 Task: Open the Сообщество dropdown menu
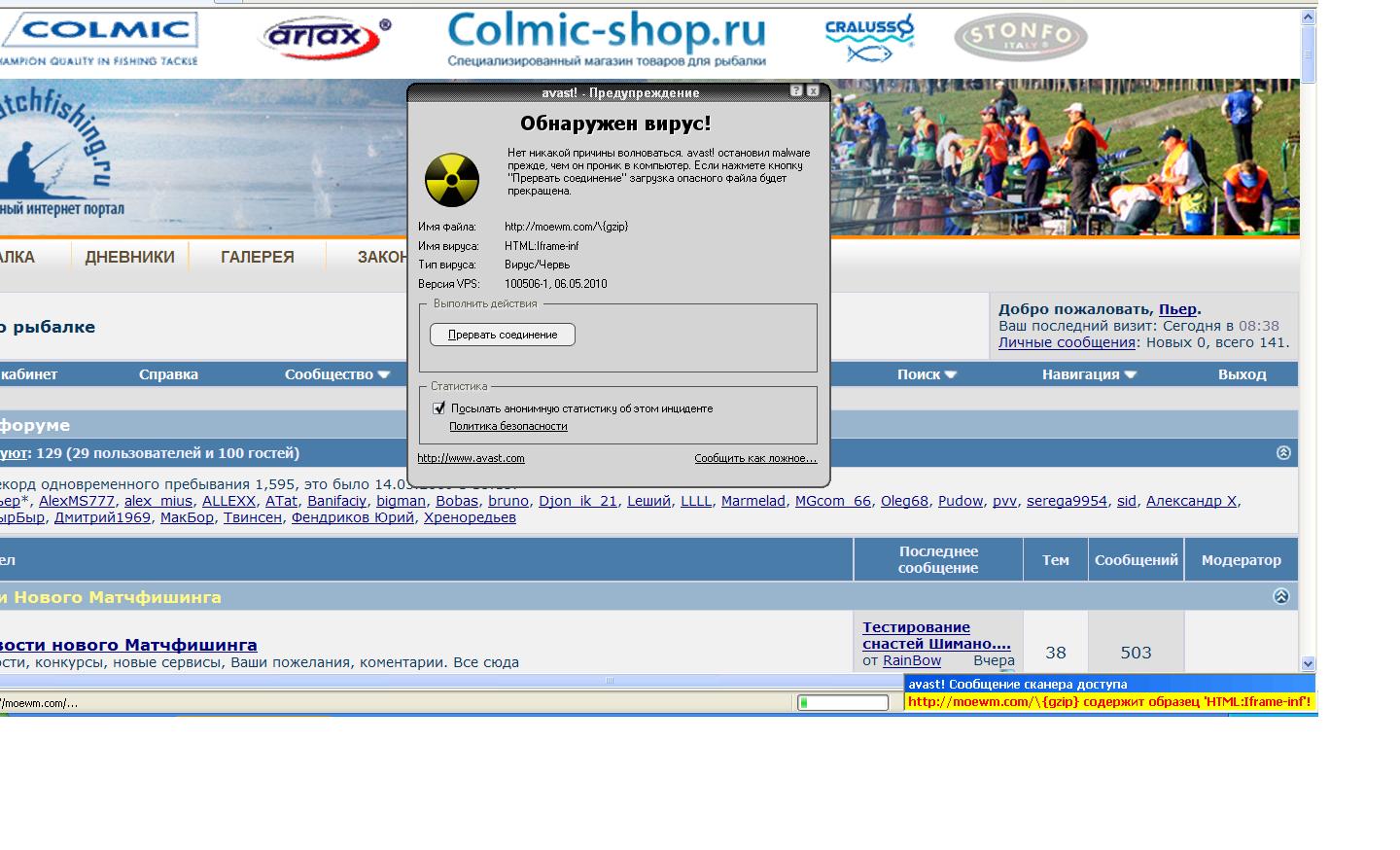(336, 374)
